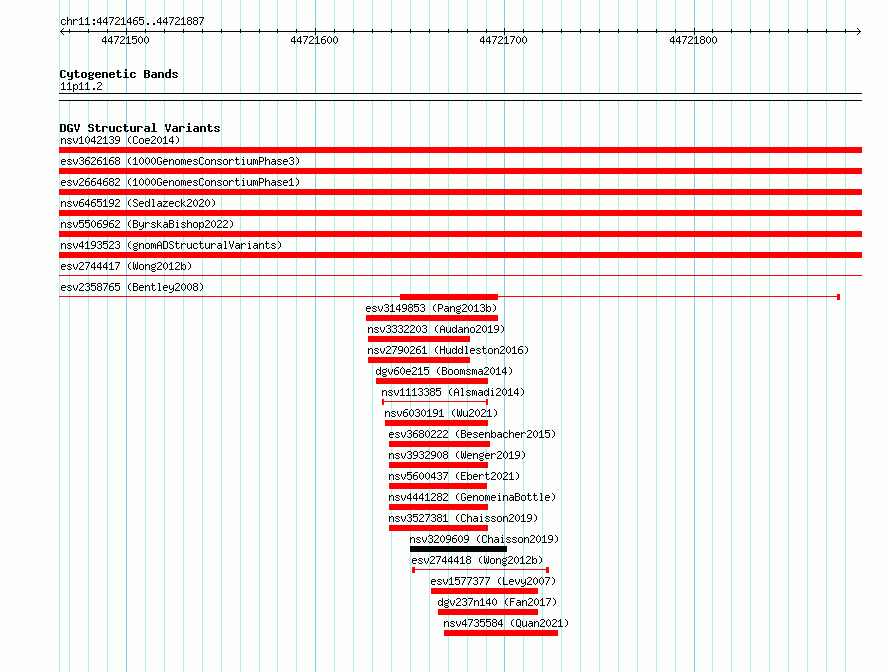Viewport: 890px width, 672px height.
Task: Select the esv3680222 (Besenbacher2015) label
Action: pos(472,434)
